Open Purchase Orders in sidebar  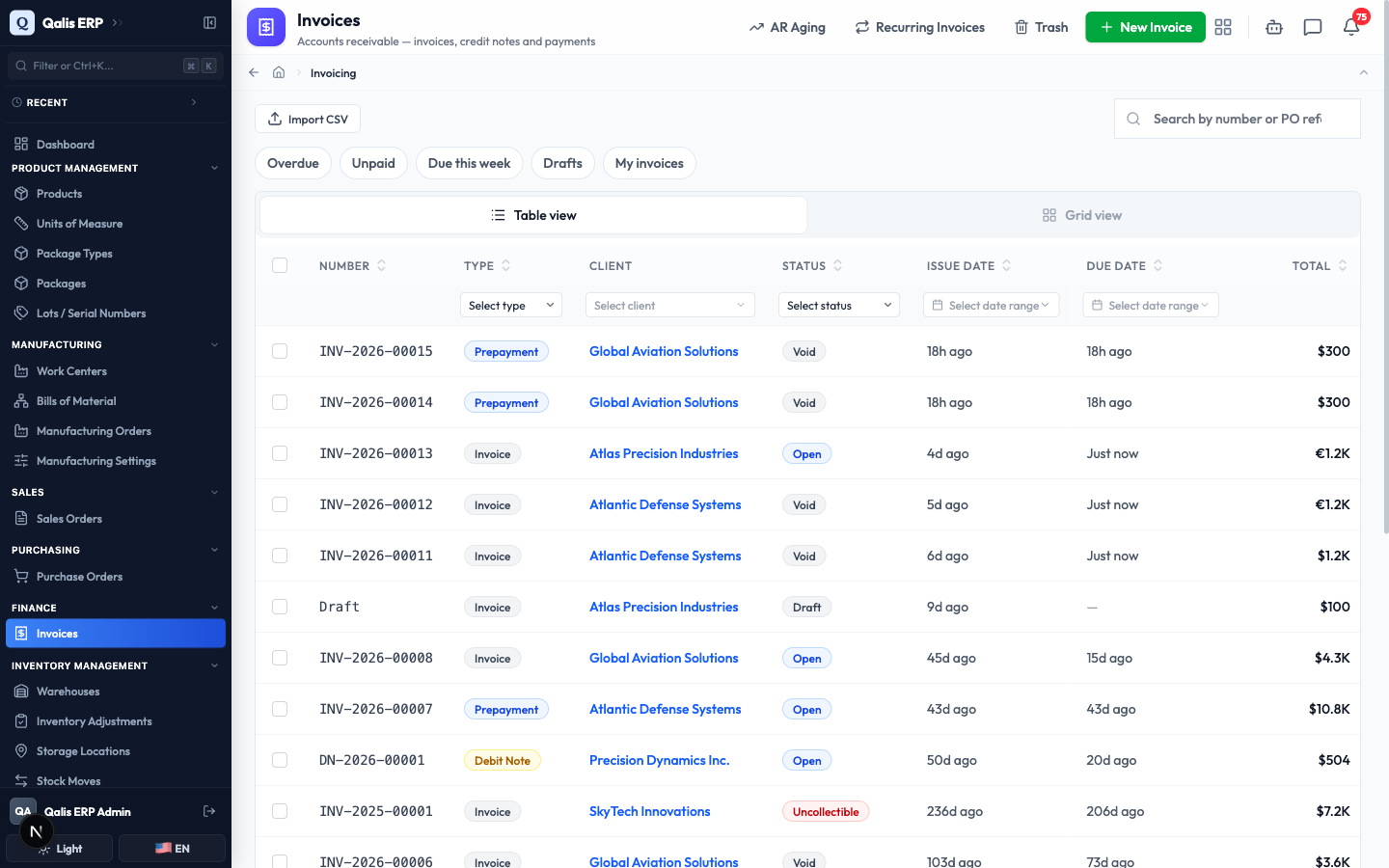pos(116,576)
